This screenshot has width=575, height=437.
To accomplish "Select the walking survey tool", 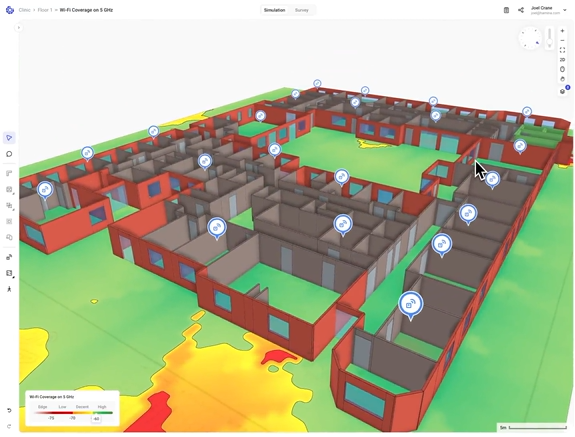I will 9,289.
